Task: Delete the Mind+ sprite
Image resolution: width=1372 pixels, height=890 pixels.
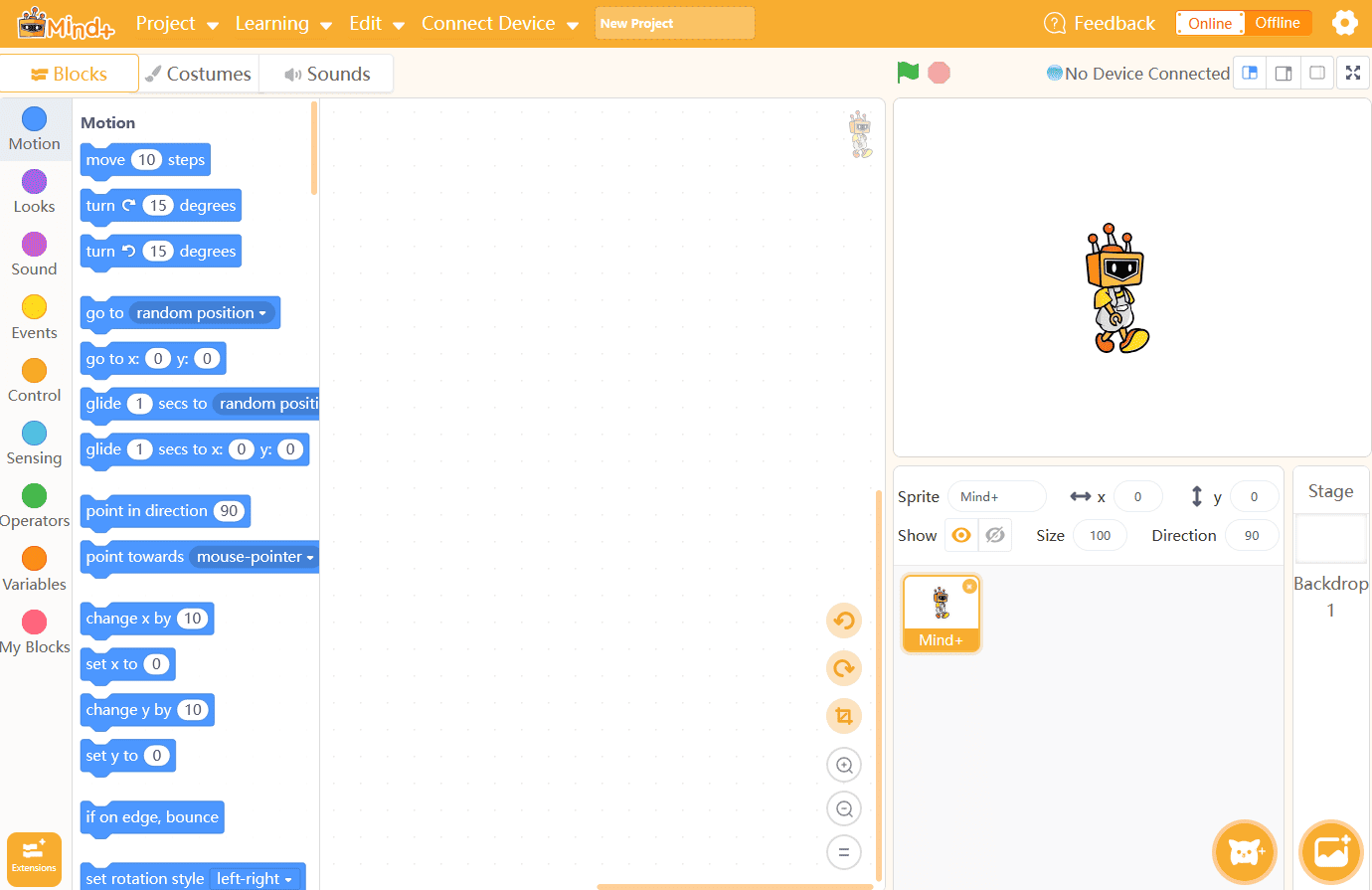Action: [x=969, y=587]
